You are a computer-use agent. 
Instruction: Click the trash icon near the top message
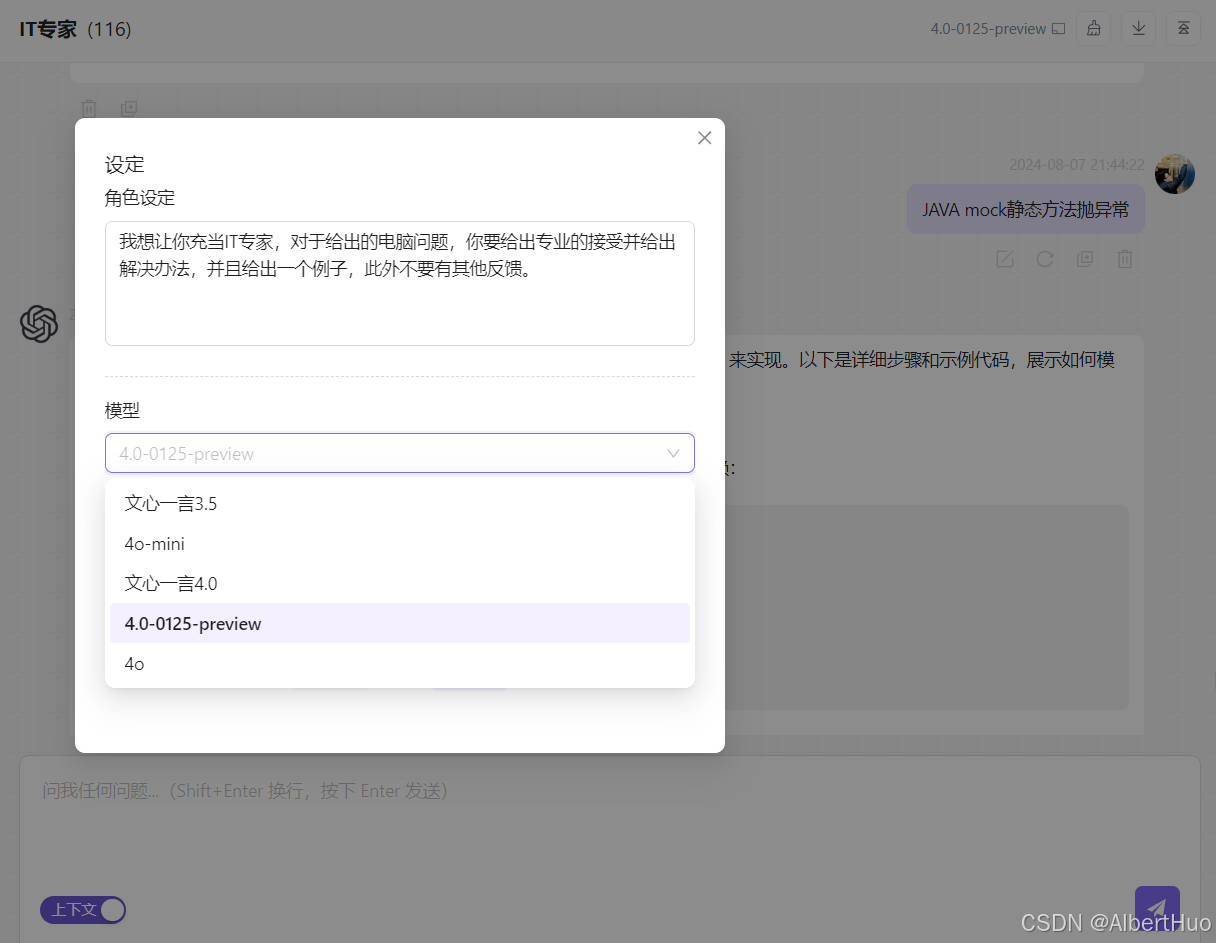click(x=89, y=108)
